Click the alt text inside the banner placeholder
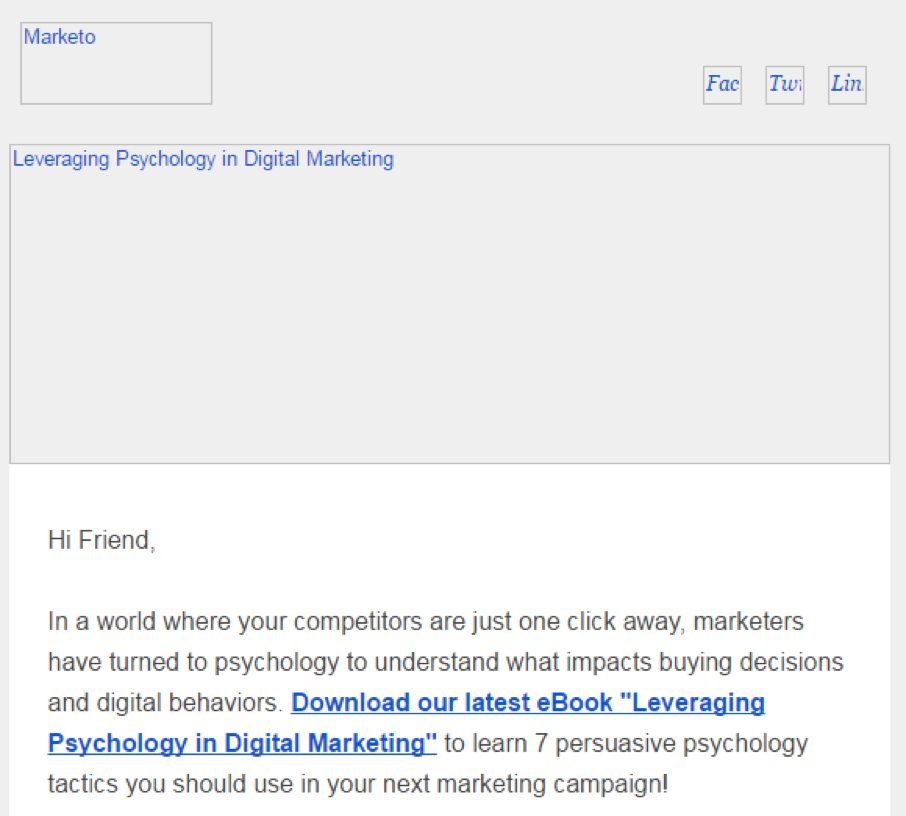 point(202,159)
